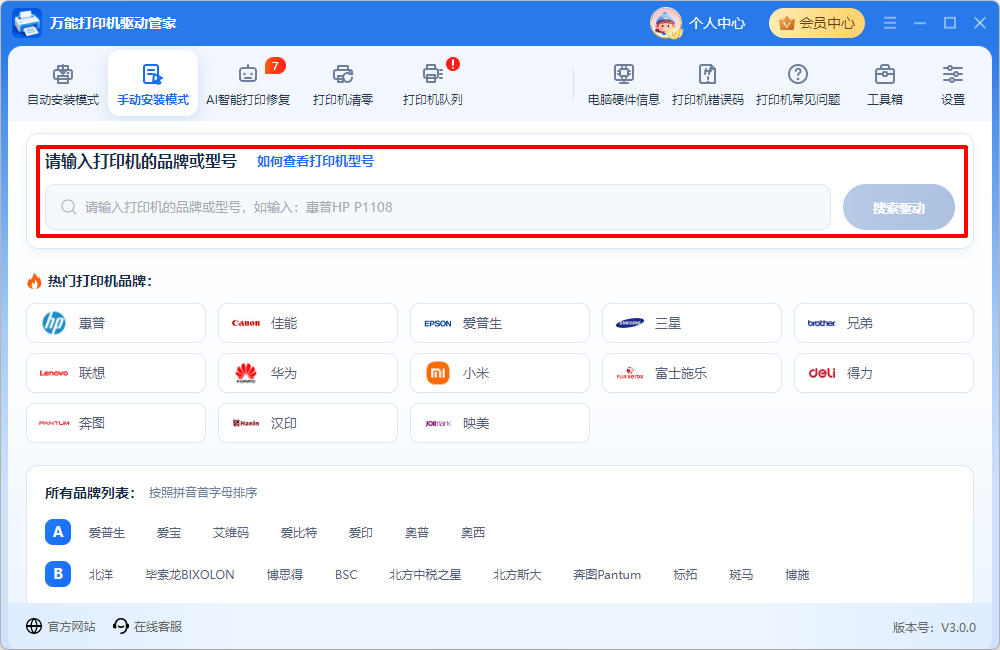Viewport: 1000px width, 650px height.
Task: Select PANTUM 奔图 brand card
Action: (x=116, y=423)
